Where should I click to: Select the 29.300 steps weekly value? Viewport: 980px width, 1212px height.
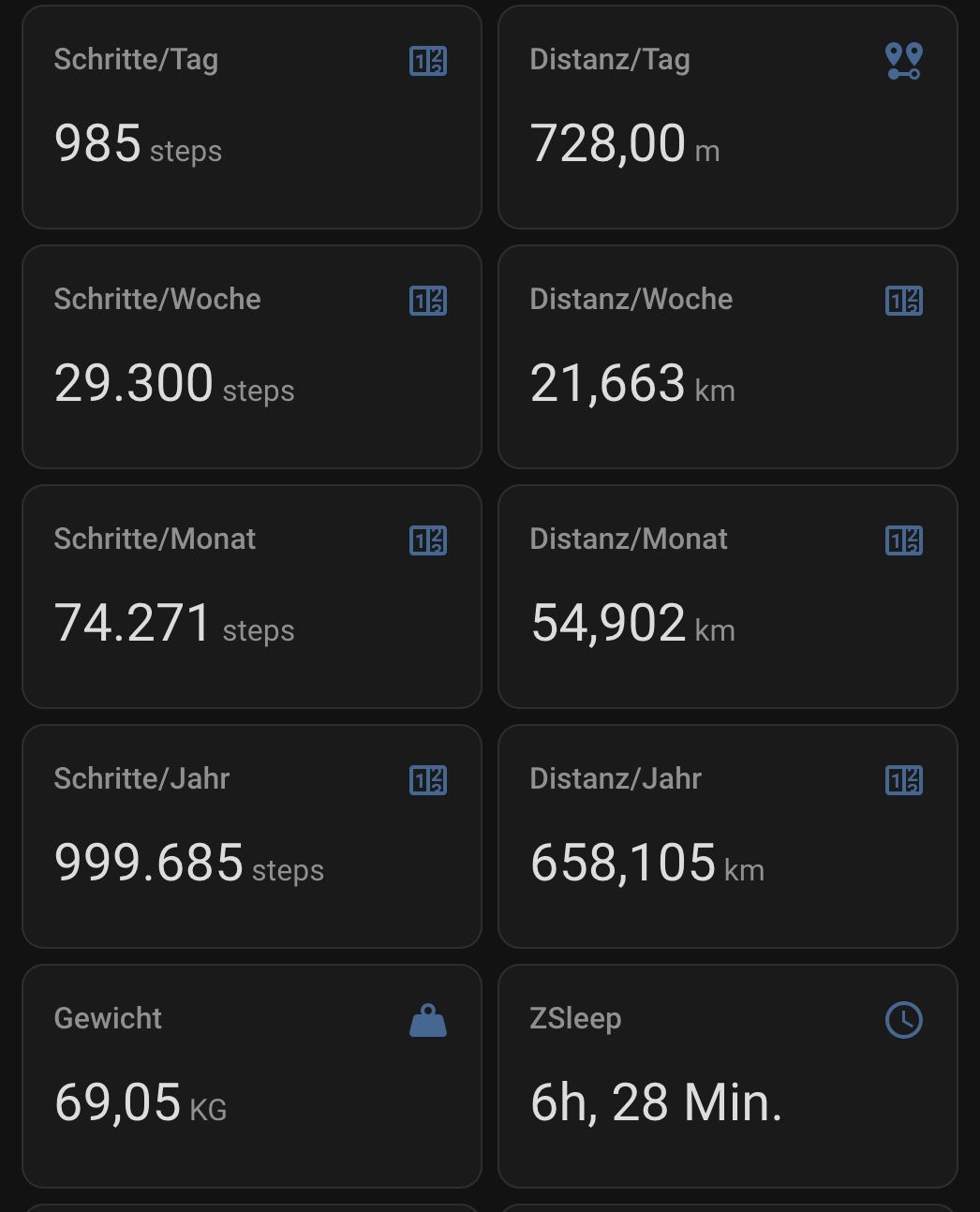(x=174, y=384)
